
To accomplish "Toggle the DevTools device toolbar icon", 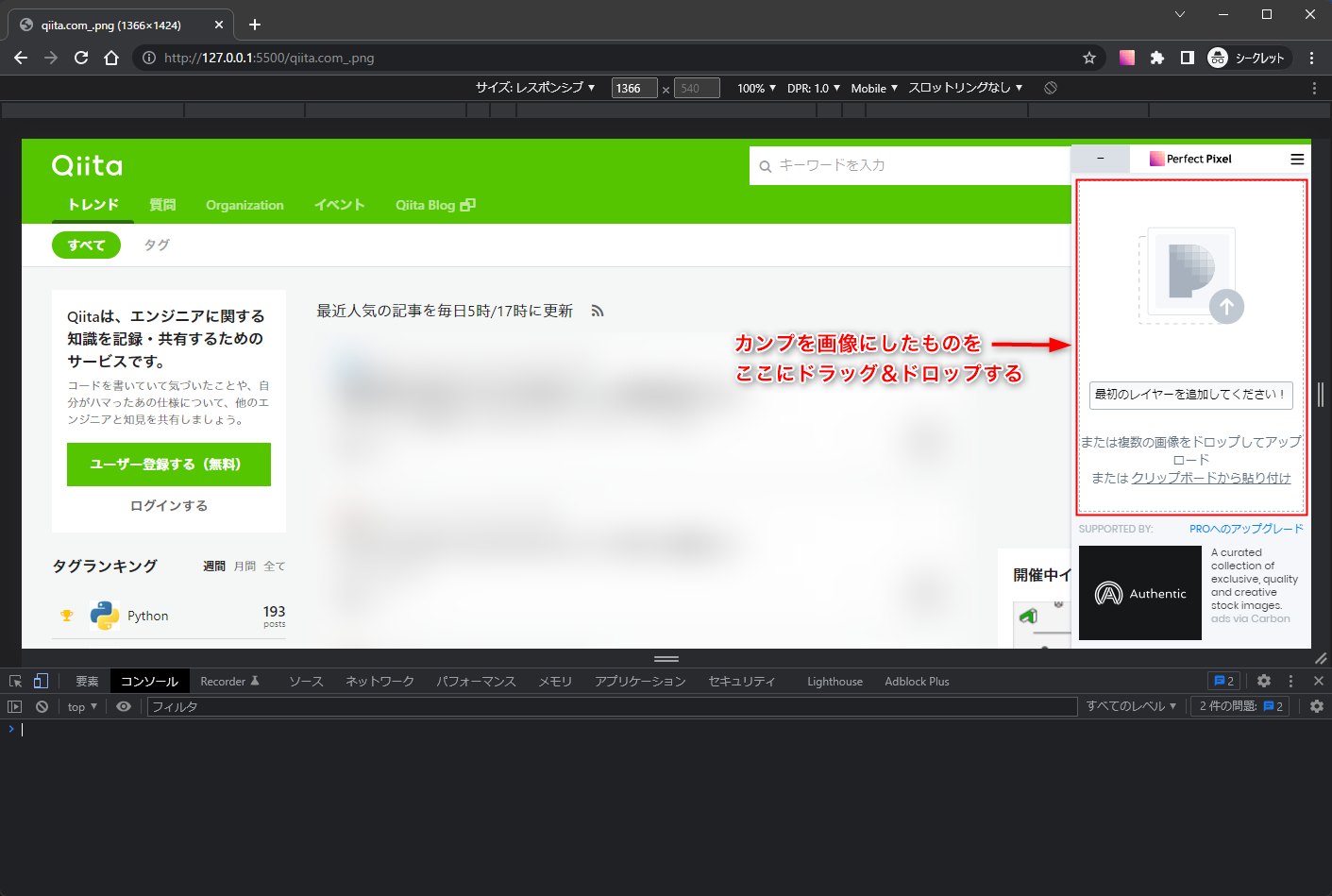I will (41, 681).
